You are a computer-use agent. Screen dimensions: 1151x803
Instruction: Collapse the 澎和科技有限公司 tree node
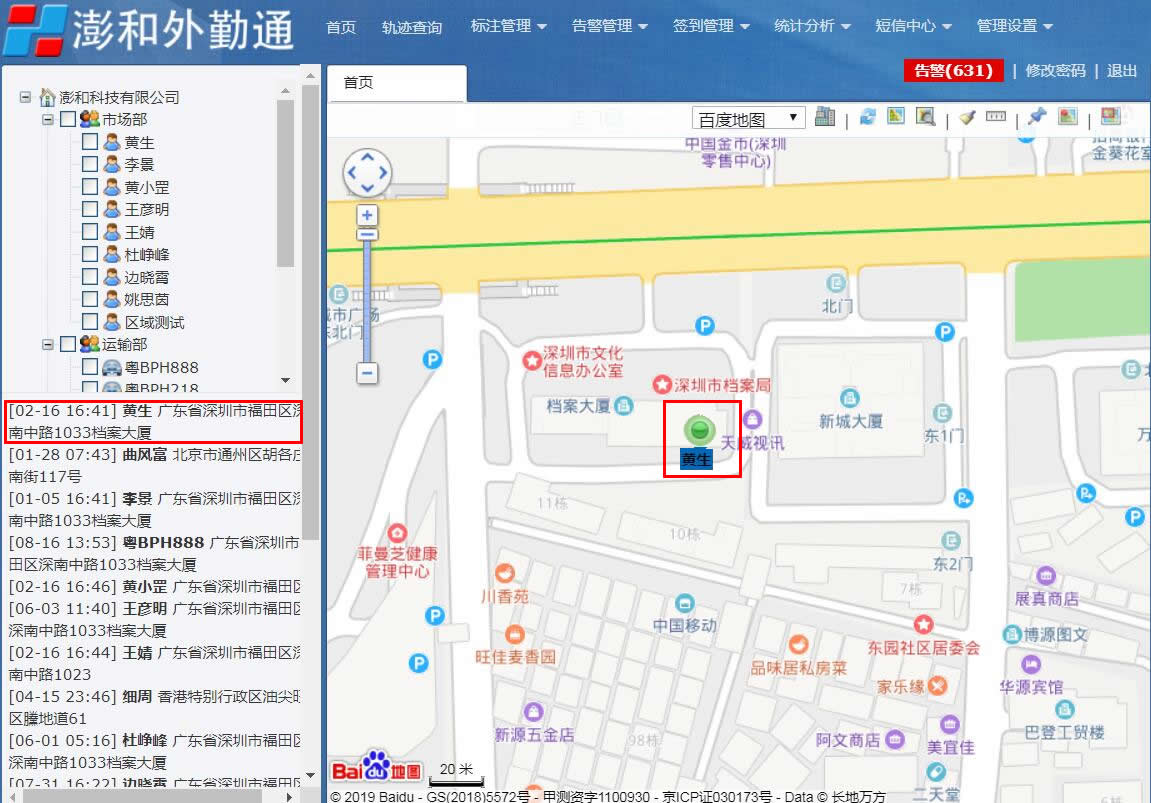pos(26,96)
